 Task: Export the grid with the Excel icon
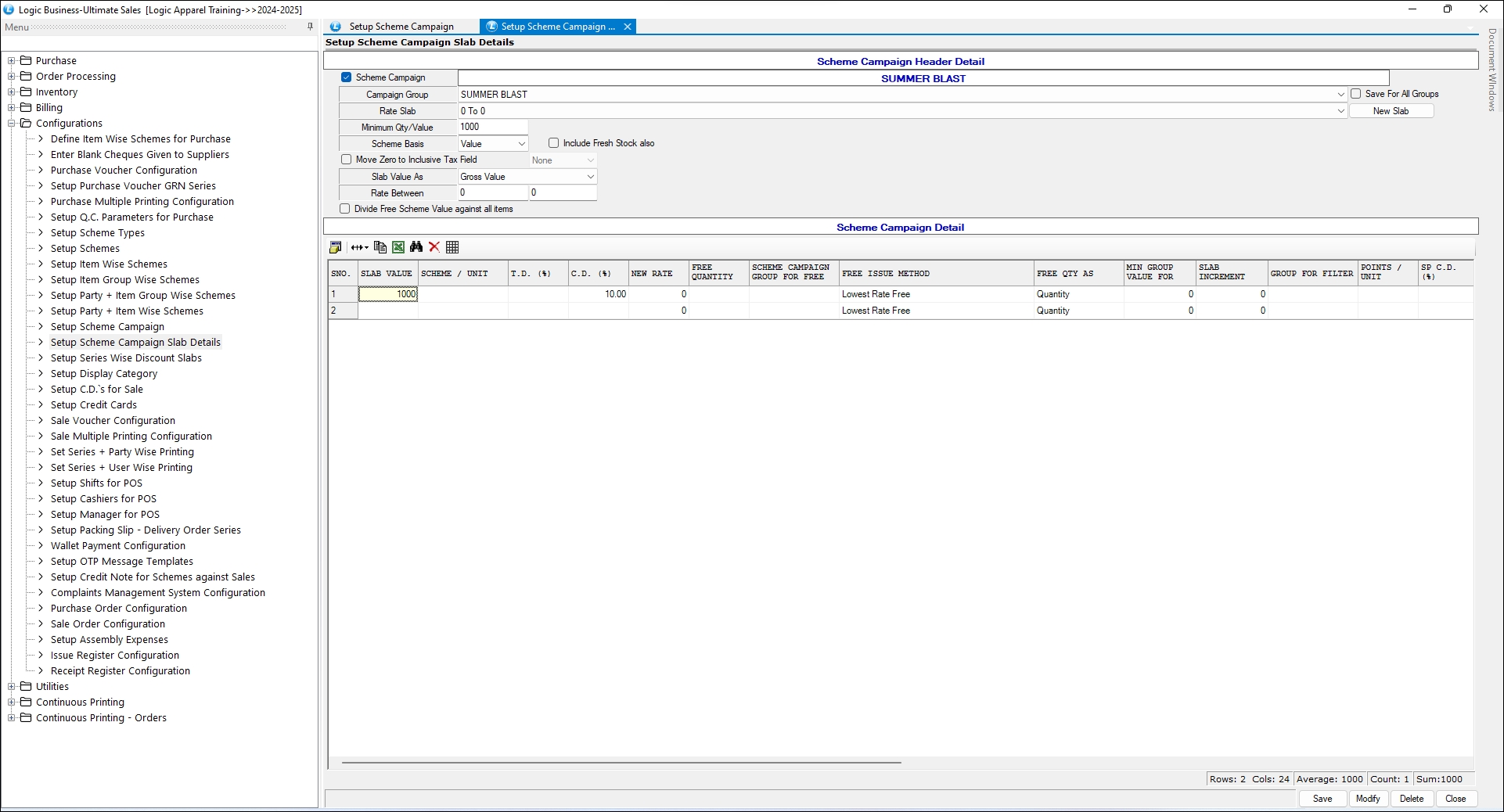(398, 247)
